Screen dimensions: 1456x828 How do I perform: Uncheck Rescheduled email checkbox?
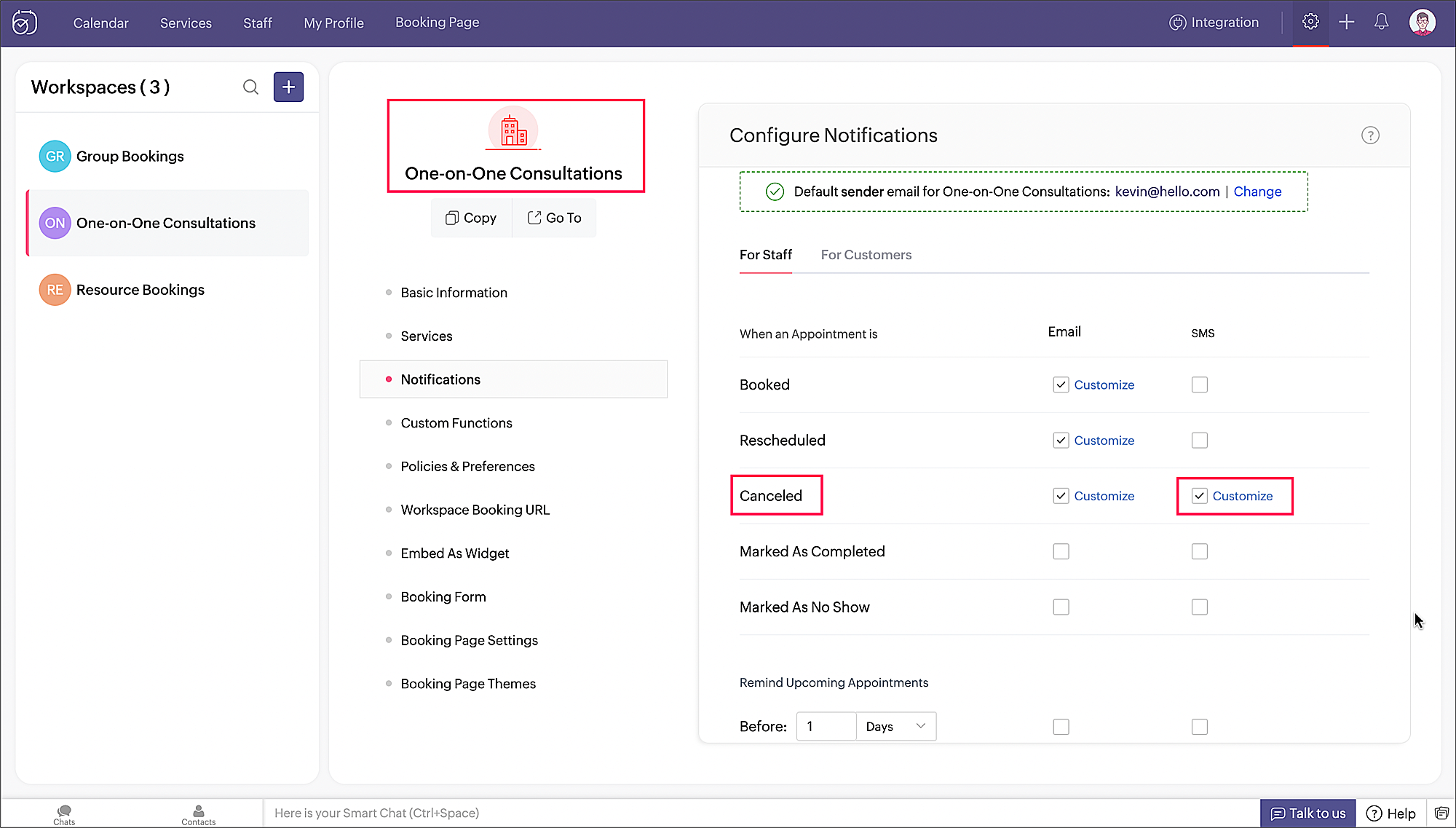(1061, 441)
